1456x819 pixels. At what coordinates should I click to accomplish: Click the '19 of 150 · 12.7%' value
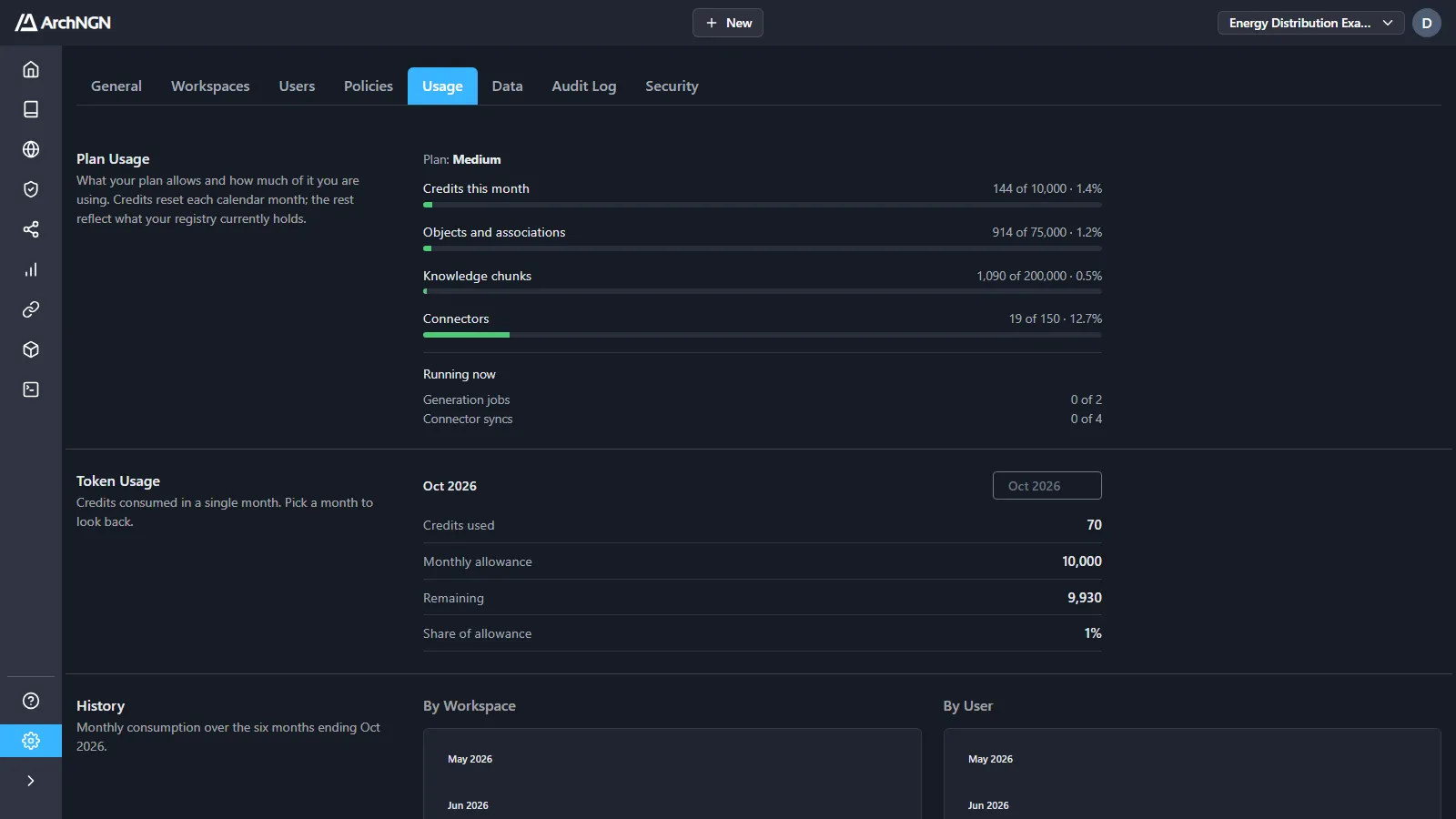(x=1056, y=318)
